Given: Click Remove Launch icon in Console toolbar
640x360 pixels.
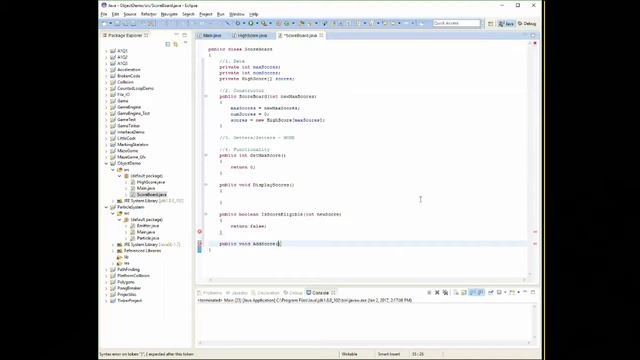Looking at the screenshot, I should [437, 293].
